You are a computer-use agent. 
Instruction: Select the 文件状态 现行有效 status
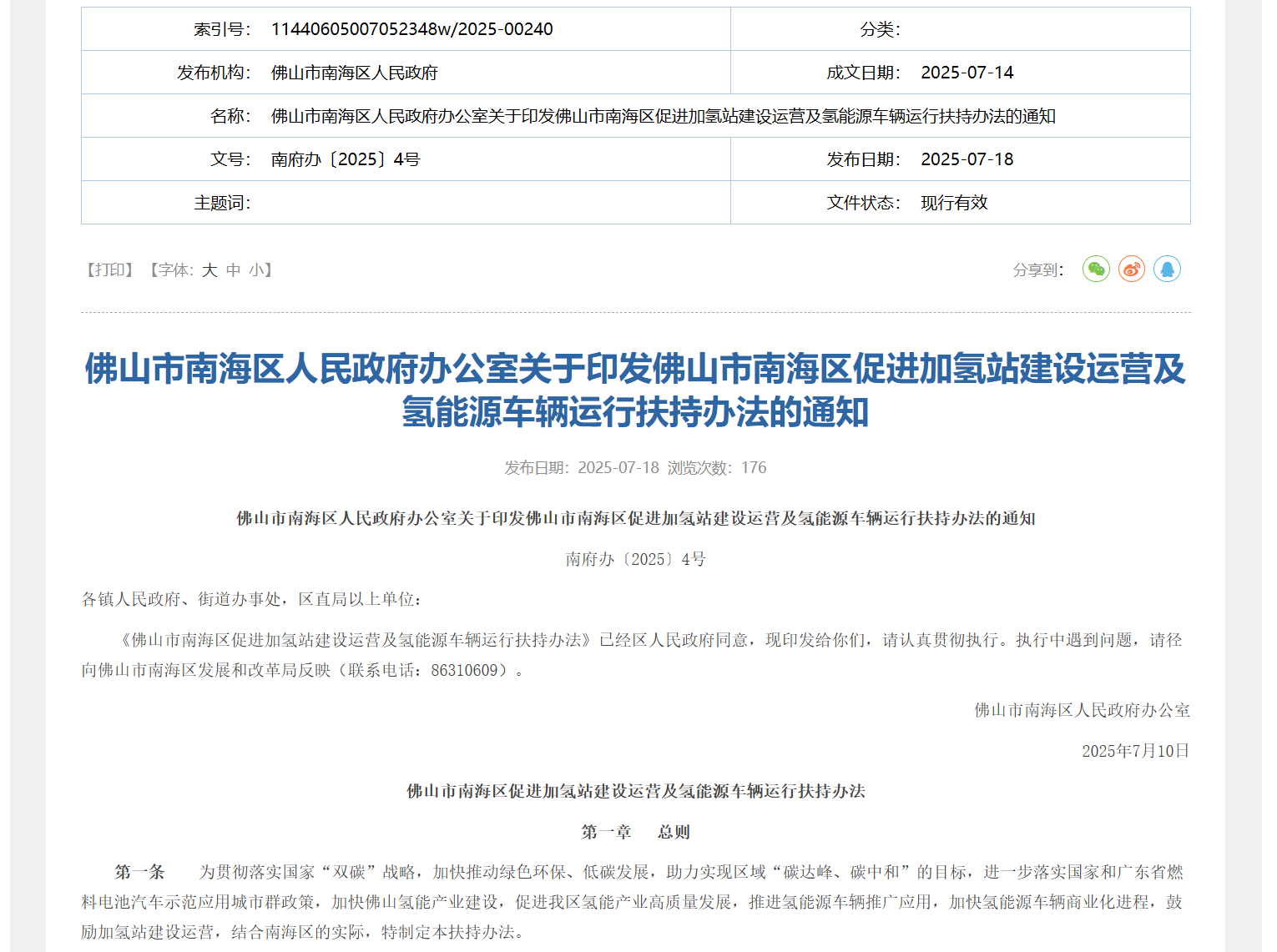click(952, 202)
